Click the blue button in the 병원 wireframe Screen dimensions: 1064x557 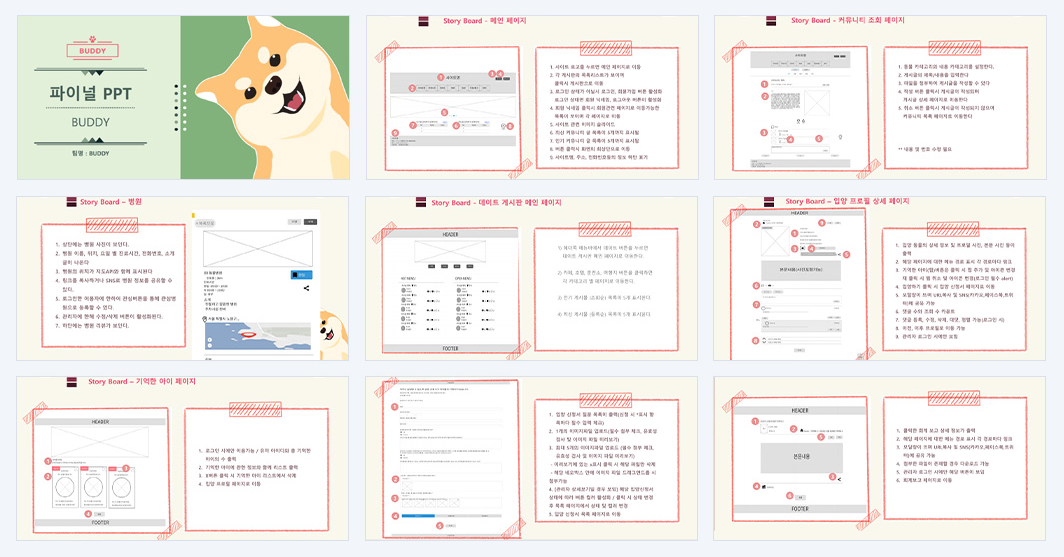(301, 275)
